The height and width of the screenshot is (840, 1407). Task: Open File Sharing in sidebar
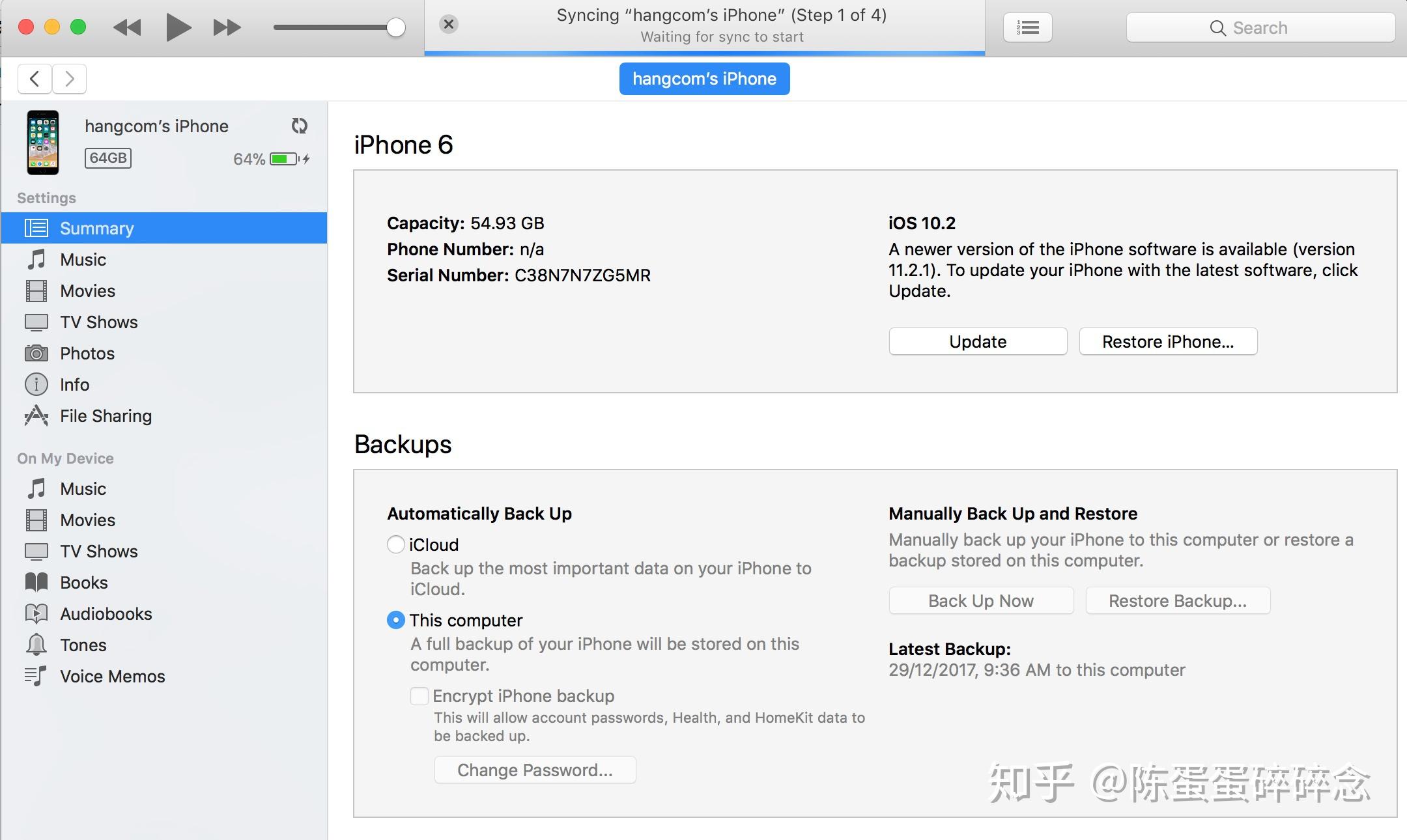tap(106, 416)
